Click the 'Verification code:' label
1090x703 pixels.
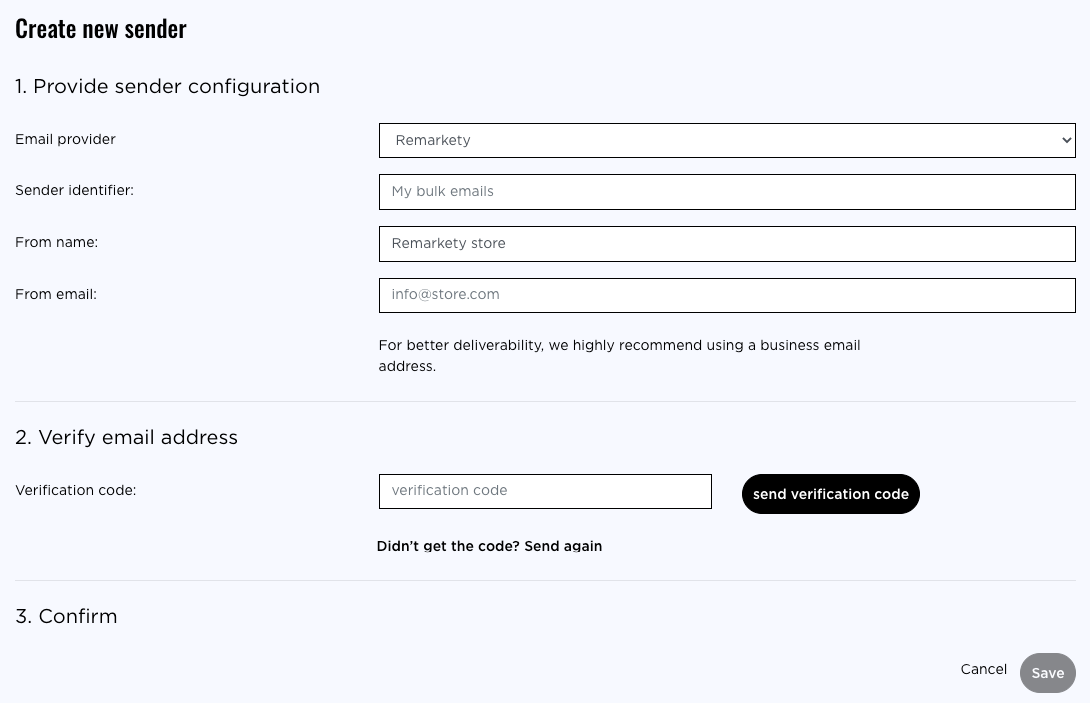[x=76, y=490]
